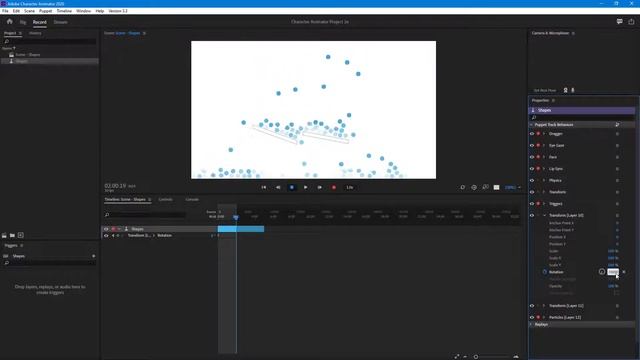Image resolution: width=640 pixels, height=360 pixels.
Task: Hide the Lip Sync behavior
Action: pos(532,169)
